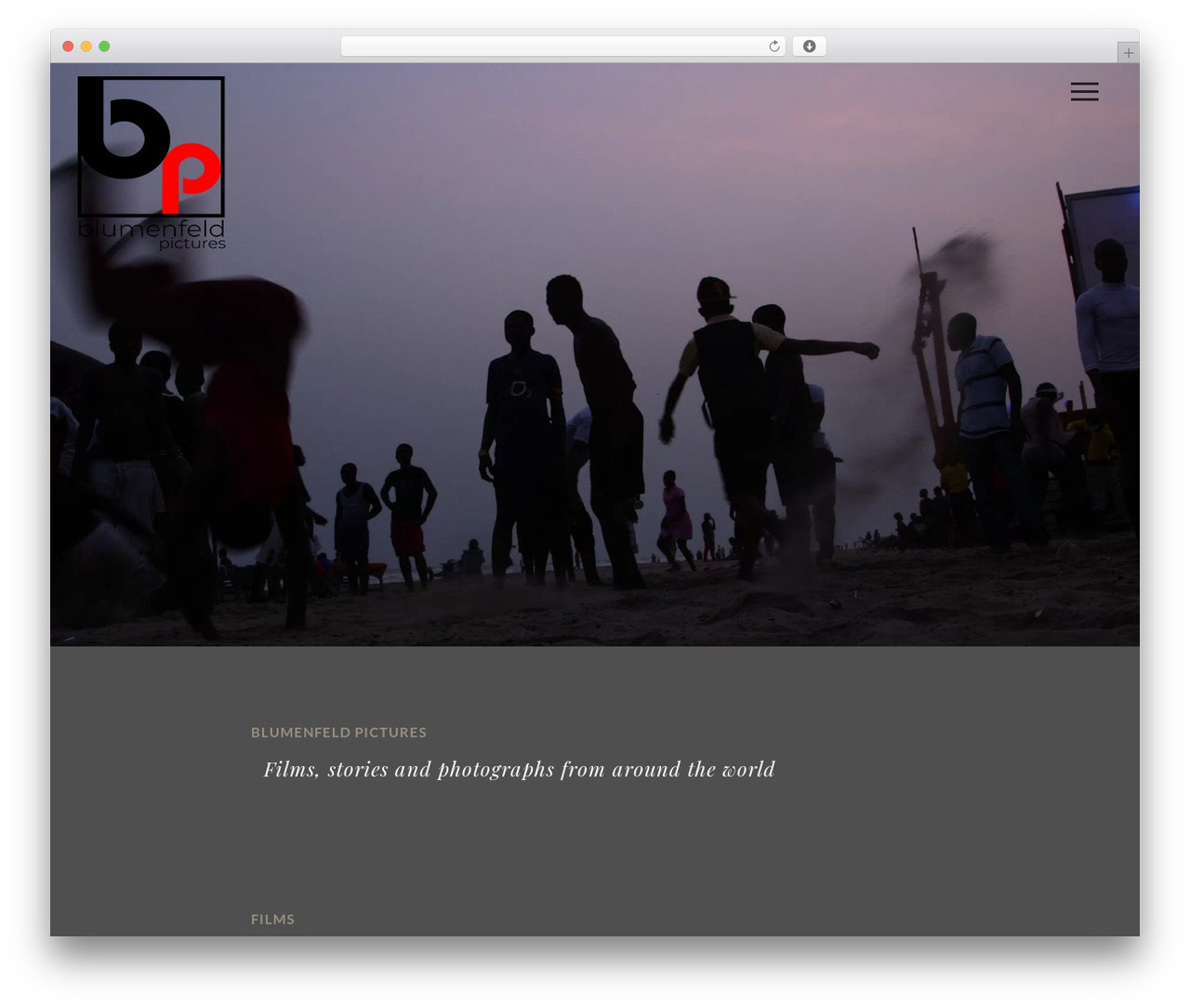This screenshot has height=1008, width=1190.
Task: Click the tagline 'Films, stories and photographs from around the world'
Action: pos(519,770)
